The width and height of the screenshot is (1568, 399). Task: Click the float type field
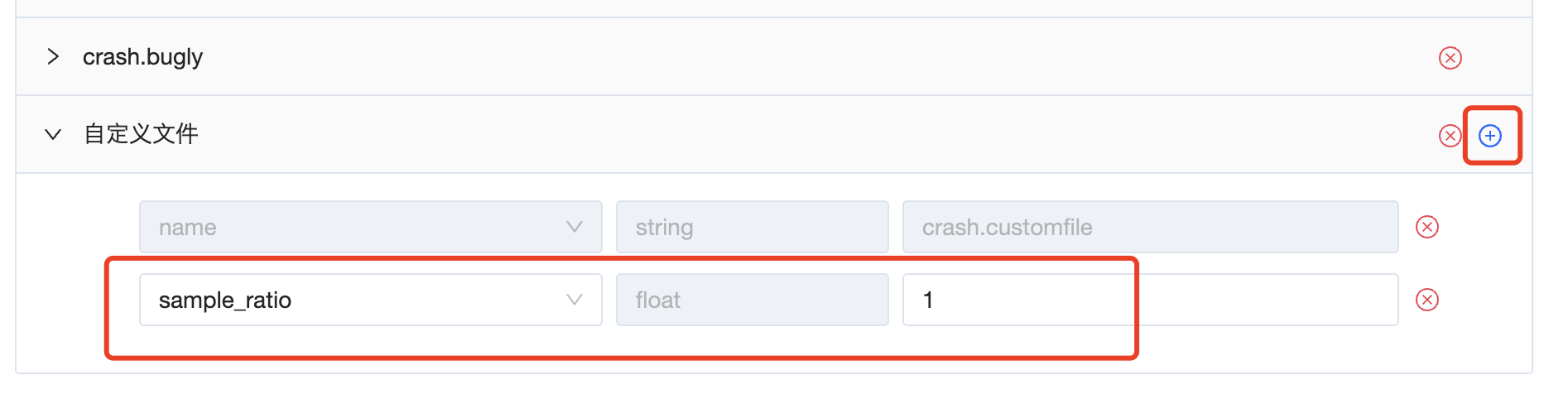(x=752, y=300)
